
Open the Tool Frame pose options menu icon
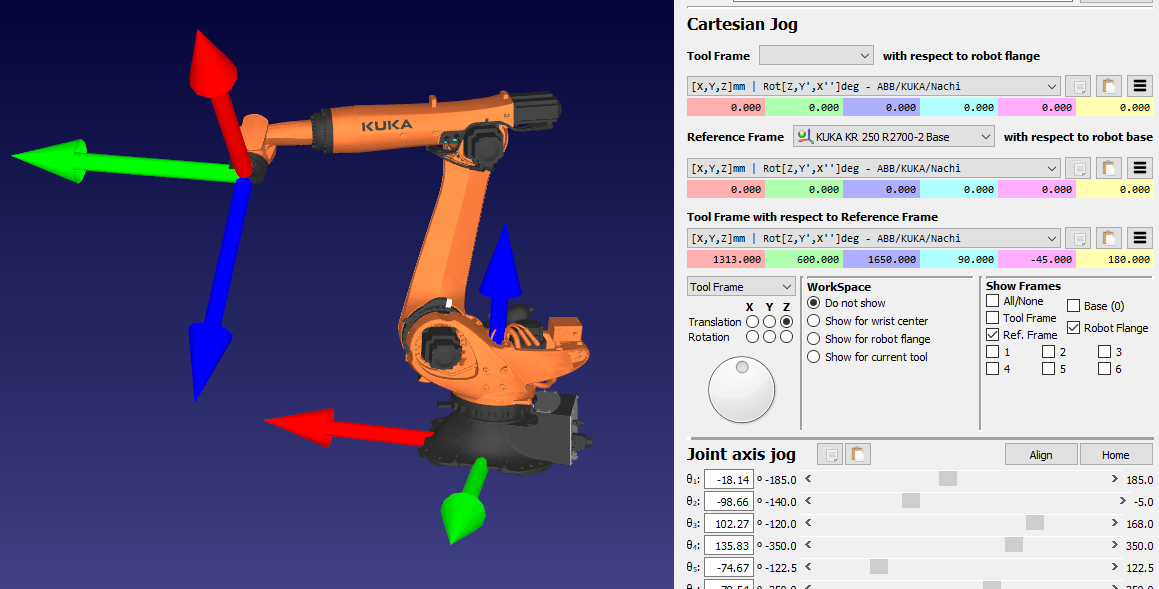[1140, 86]
